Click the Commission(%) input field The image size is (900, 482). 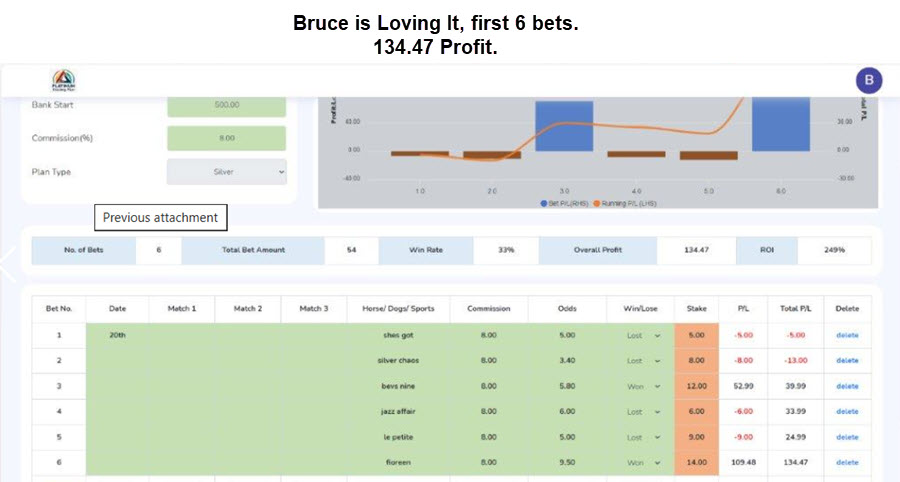(226, 138)
